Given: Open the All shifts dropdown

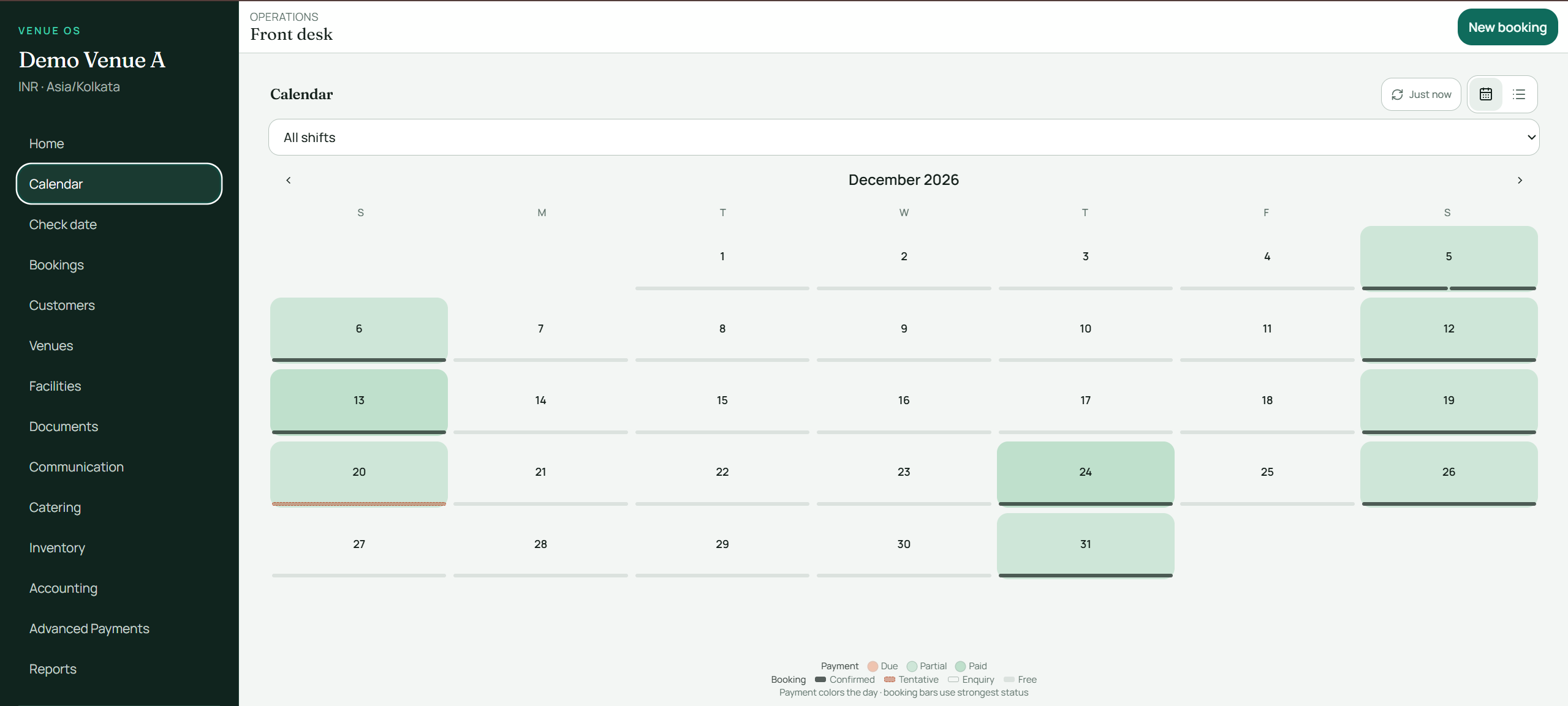Looking at the screenshot, I should click(904, 137).
